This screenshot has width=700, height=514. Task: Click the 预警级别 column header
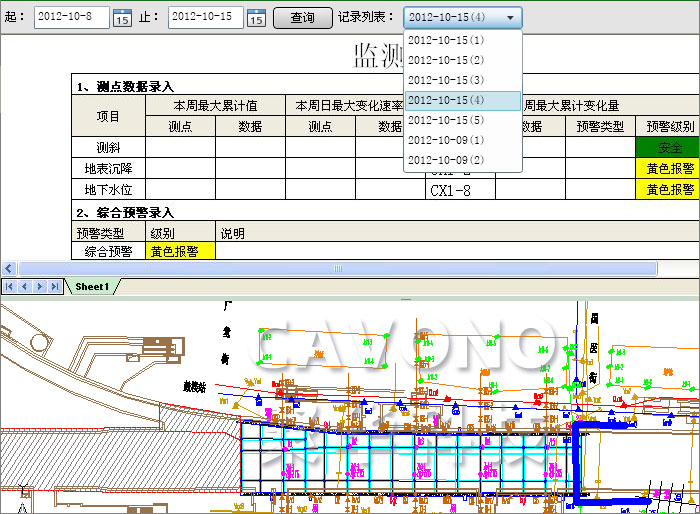670,127
